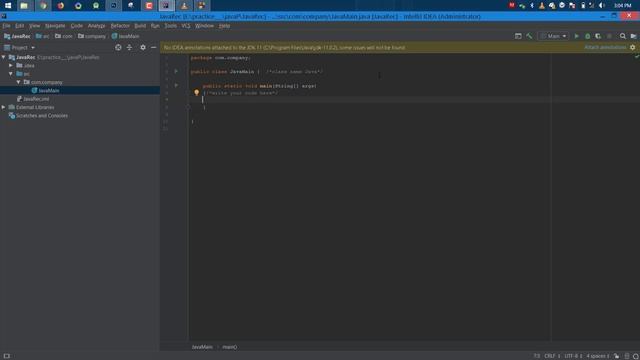Viewport: 640px width, 360px height.
Task: Expand External Libraries node
Action: click(4, 107)
